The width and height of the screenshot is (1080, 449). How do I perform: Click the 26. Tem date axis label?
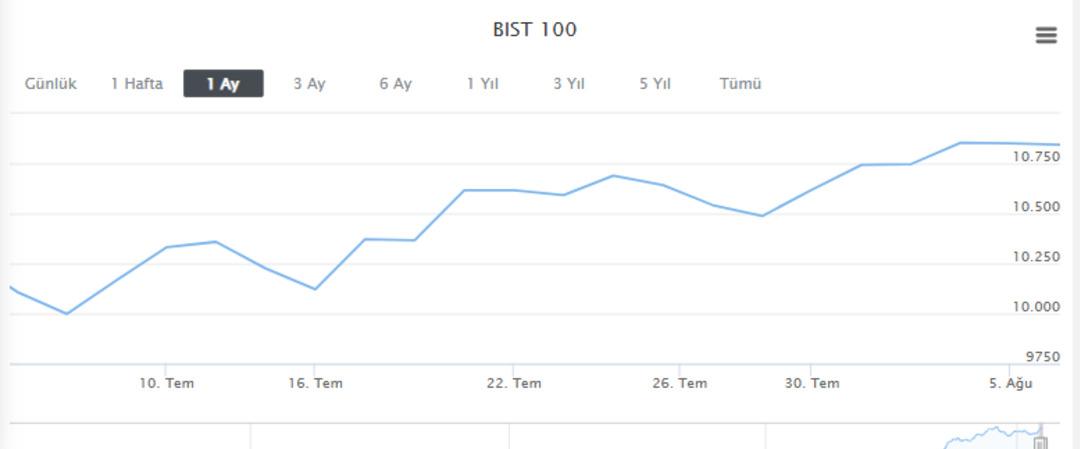pos(680,384)
